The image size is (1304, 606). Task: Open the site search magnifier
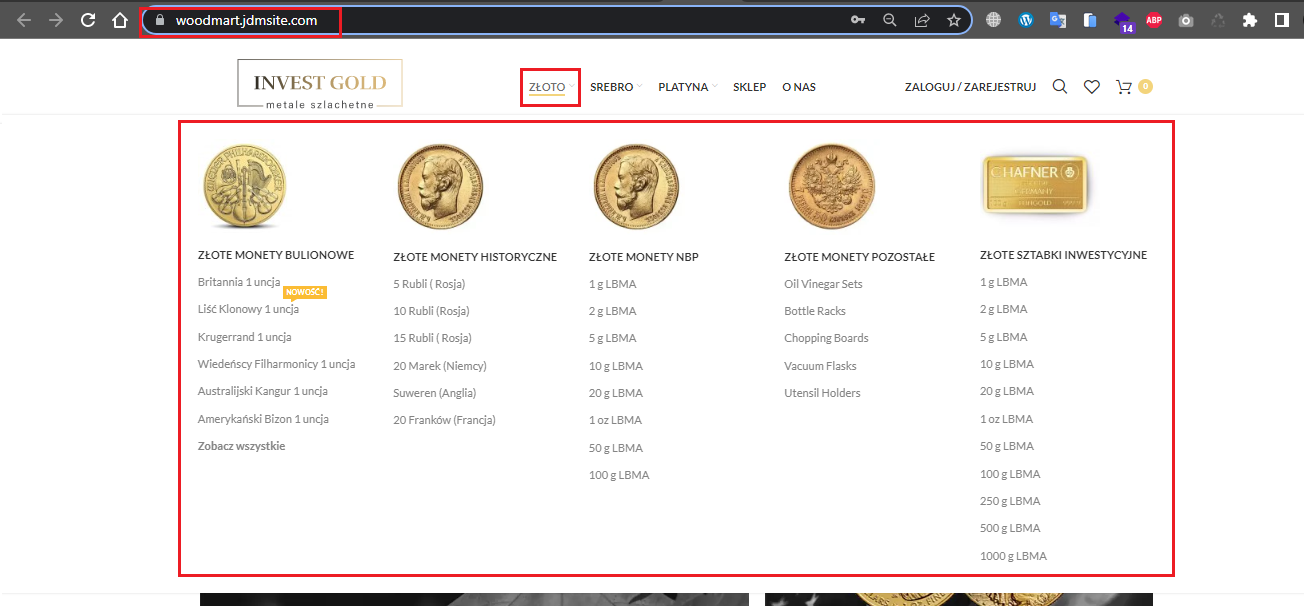click(1060, 87)
